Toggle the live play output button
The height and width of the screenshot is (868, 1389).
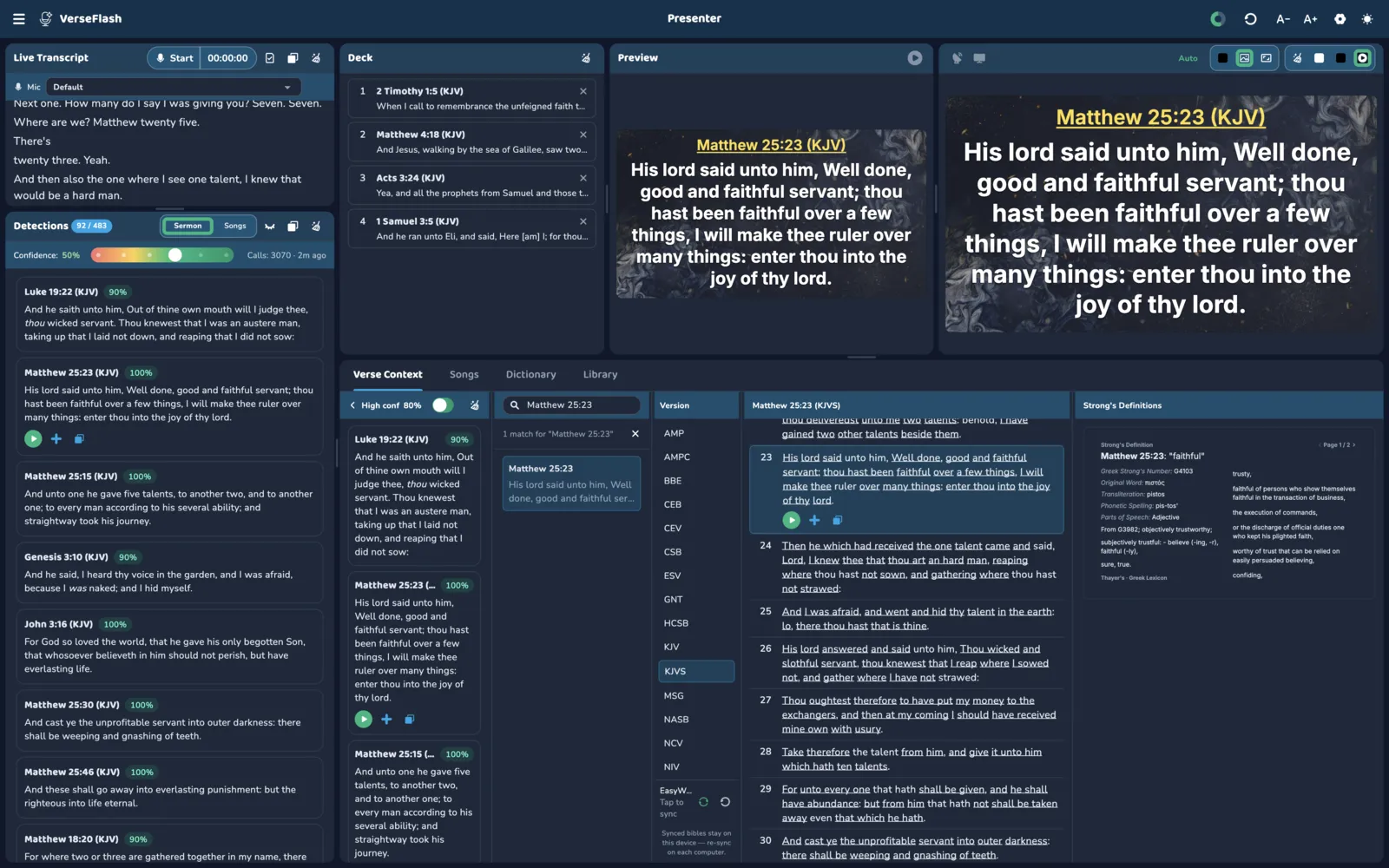[1362, 58]
